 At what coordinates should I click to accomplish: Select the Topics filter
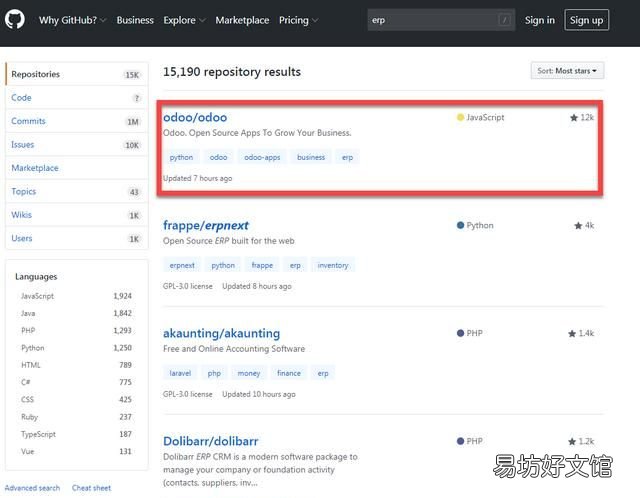[x=77, y=191]
